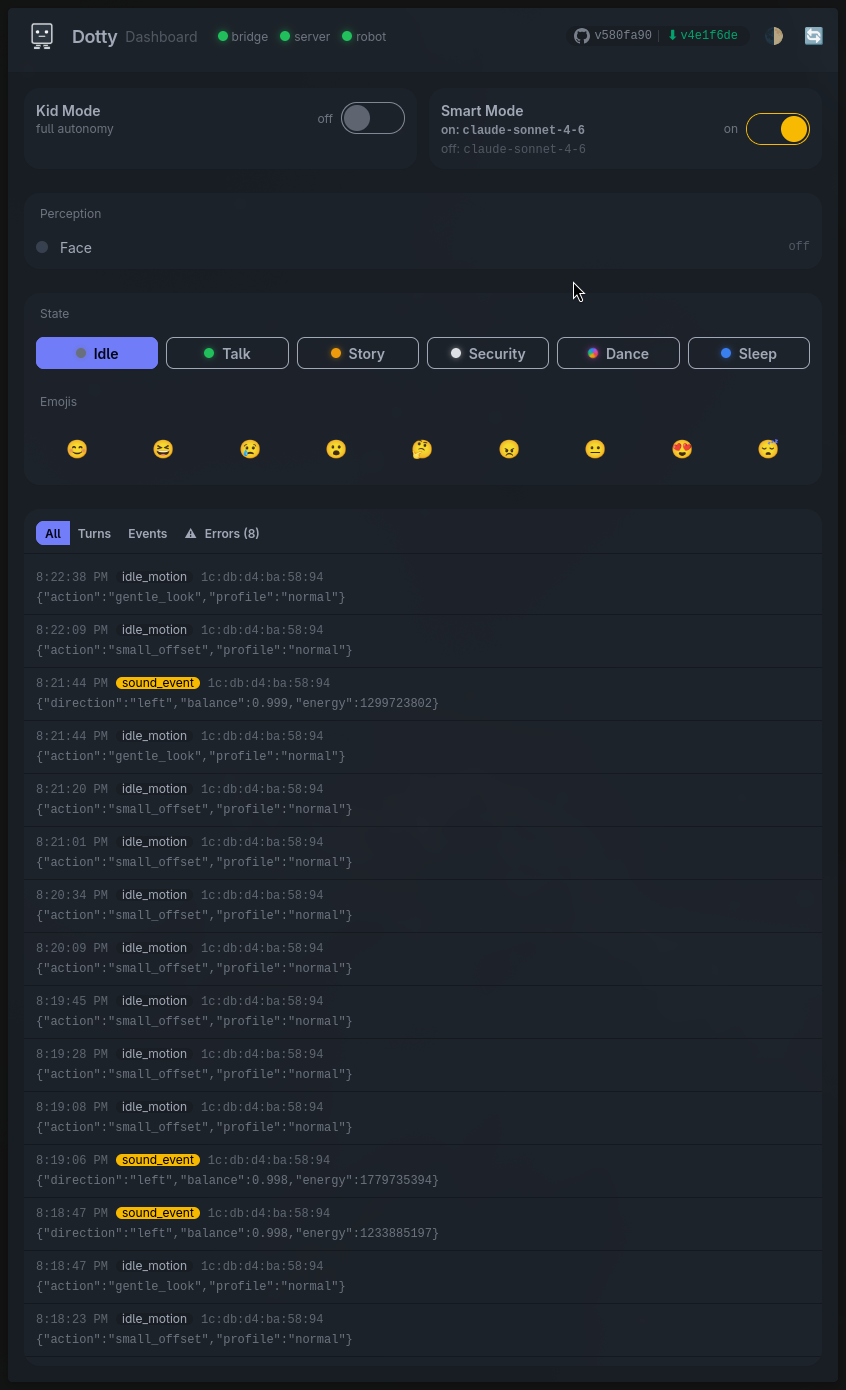Click the update v4e1f6de badge

pos(703,36)
